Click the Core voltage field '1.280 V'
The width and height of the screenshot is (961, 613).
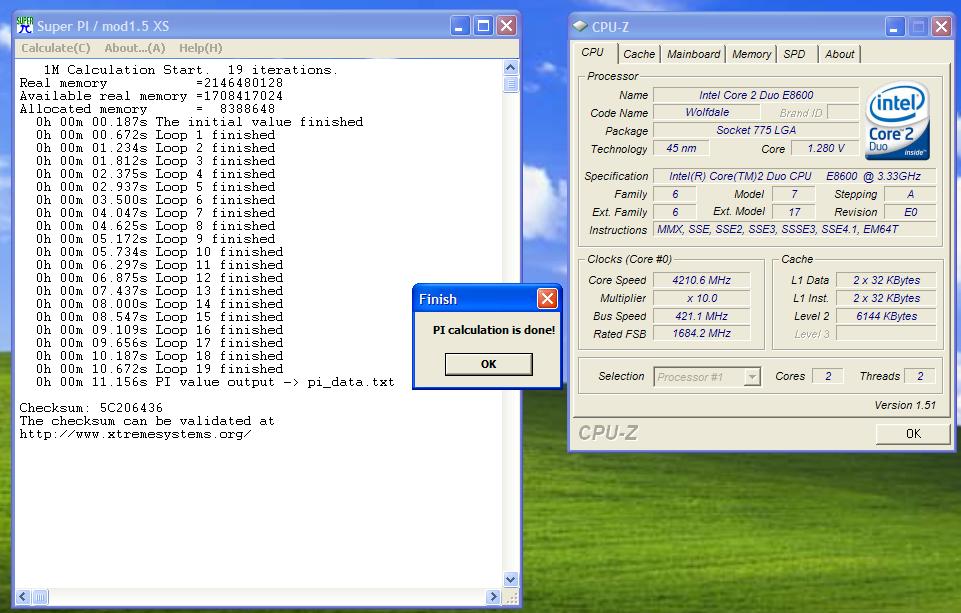pos(826,148)
